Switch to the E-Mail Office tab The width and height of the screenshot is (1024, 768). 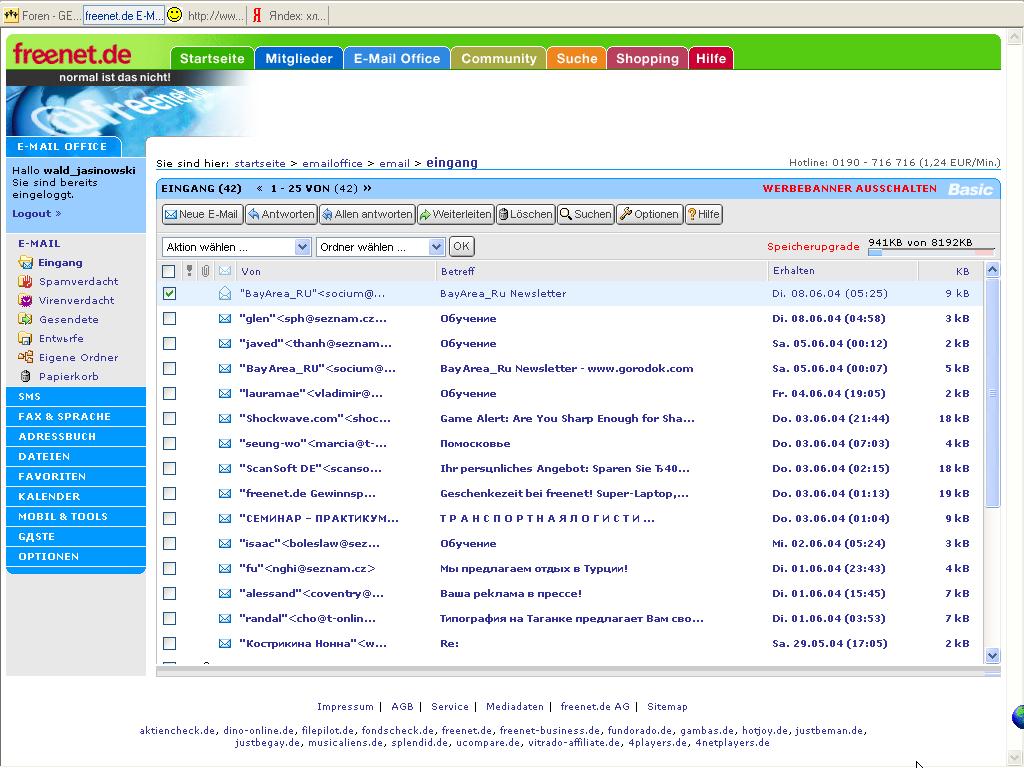pos(397,58)
